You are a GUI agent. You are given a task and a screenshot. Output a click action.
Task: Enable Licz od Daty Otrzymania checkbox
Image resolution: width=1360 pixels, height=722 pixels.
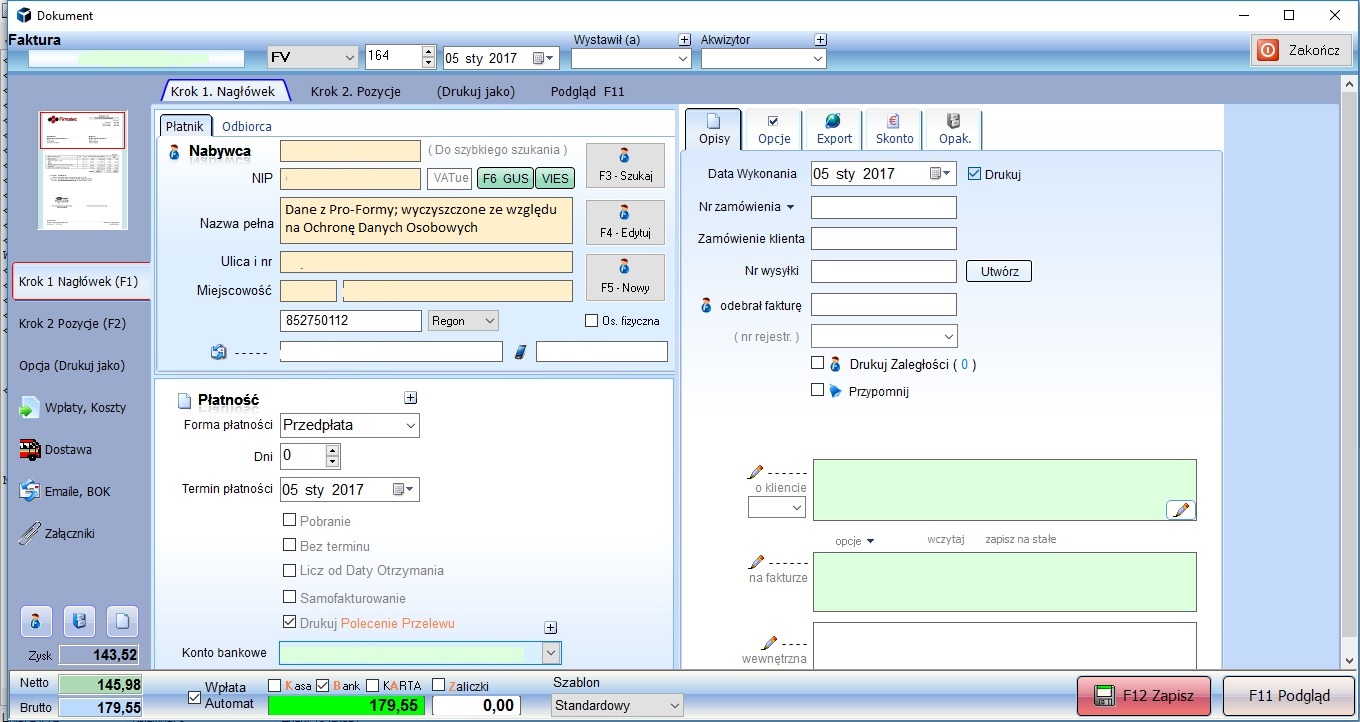pyautogui.click(x=290, y=570)
